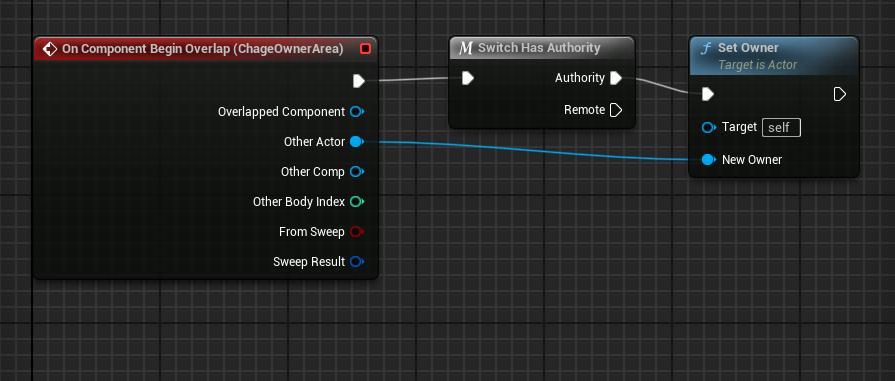Click the 'Other Comp' label

coord(313,171)
